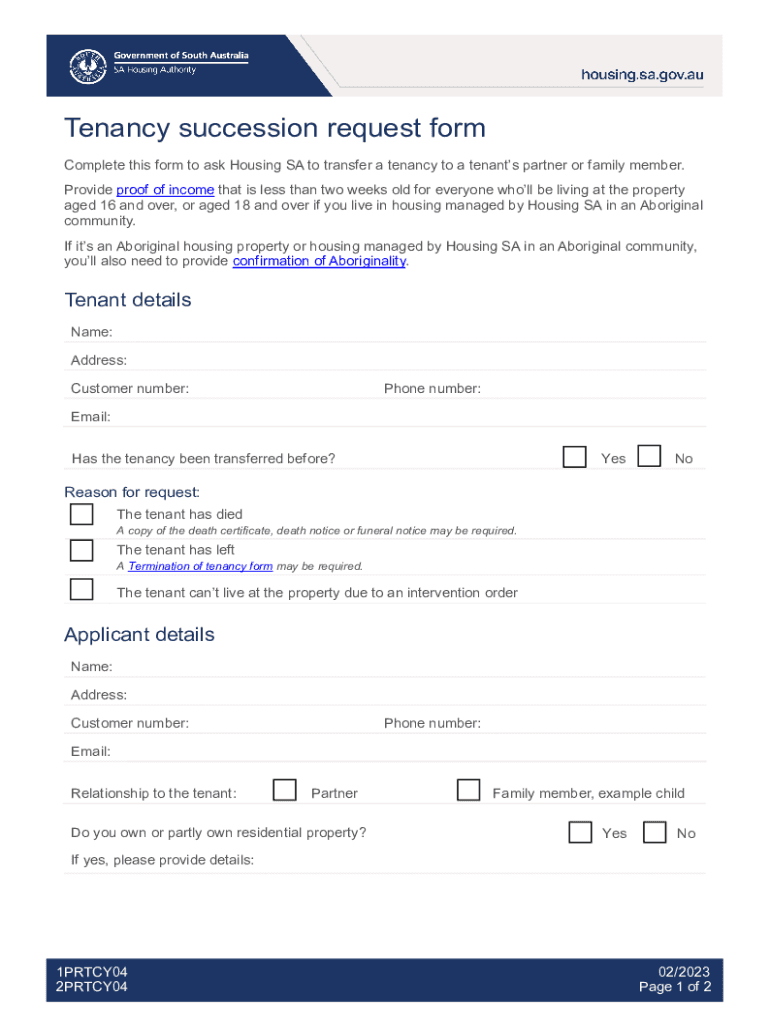Viewport: 770px width, 1024px height.
Task: Check 'The tenant has died' box
Action: tap(81, 514)
